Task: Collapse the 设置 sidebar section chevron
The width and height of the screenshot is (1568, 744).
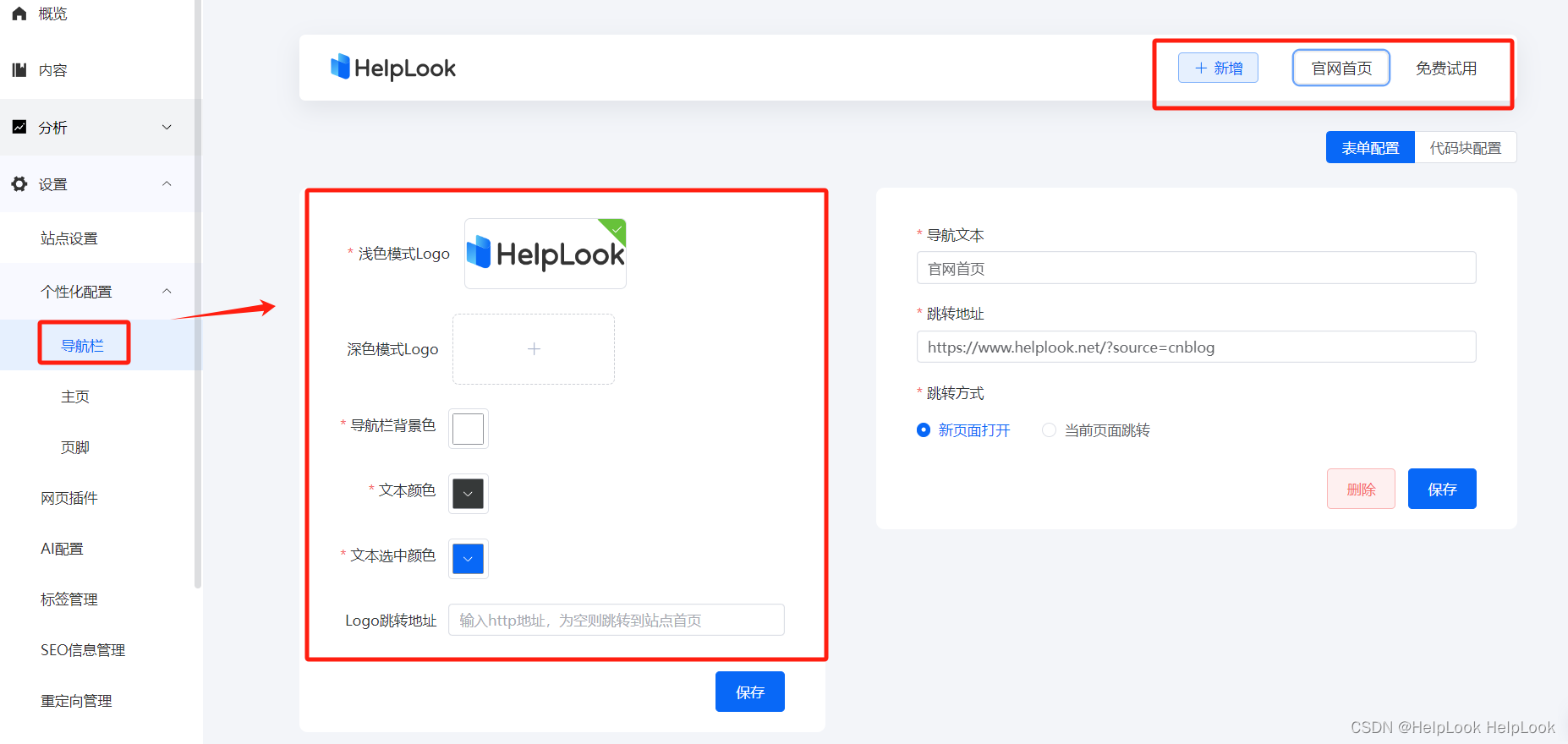Action: coord(167,183)
